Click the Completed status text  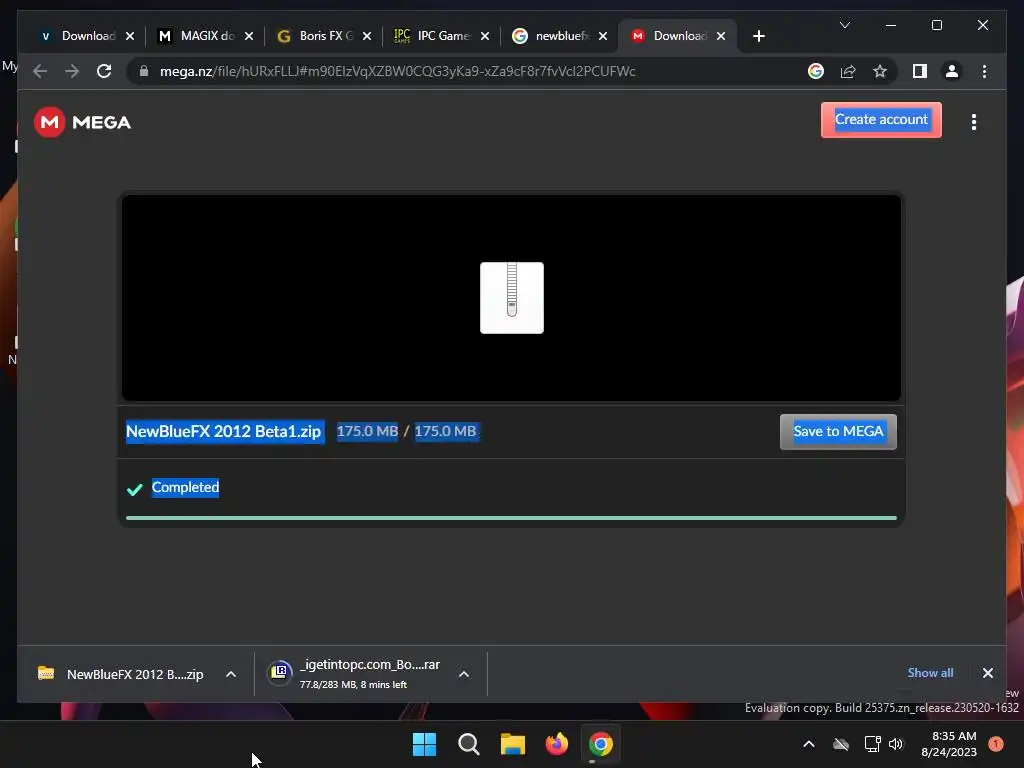pyautogui.click(x=185, y=487)
